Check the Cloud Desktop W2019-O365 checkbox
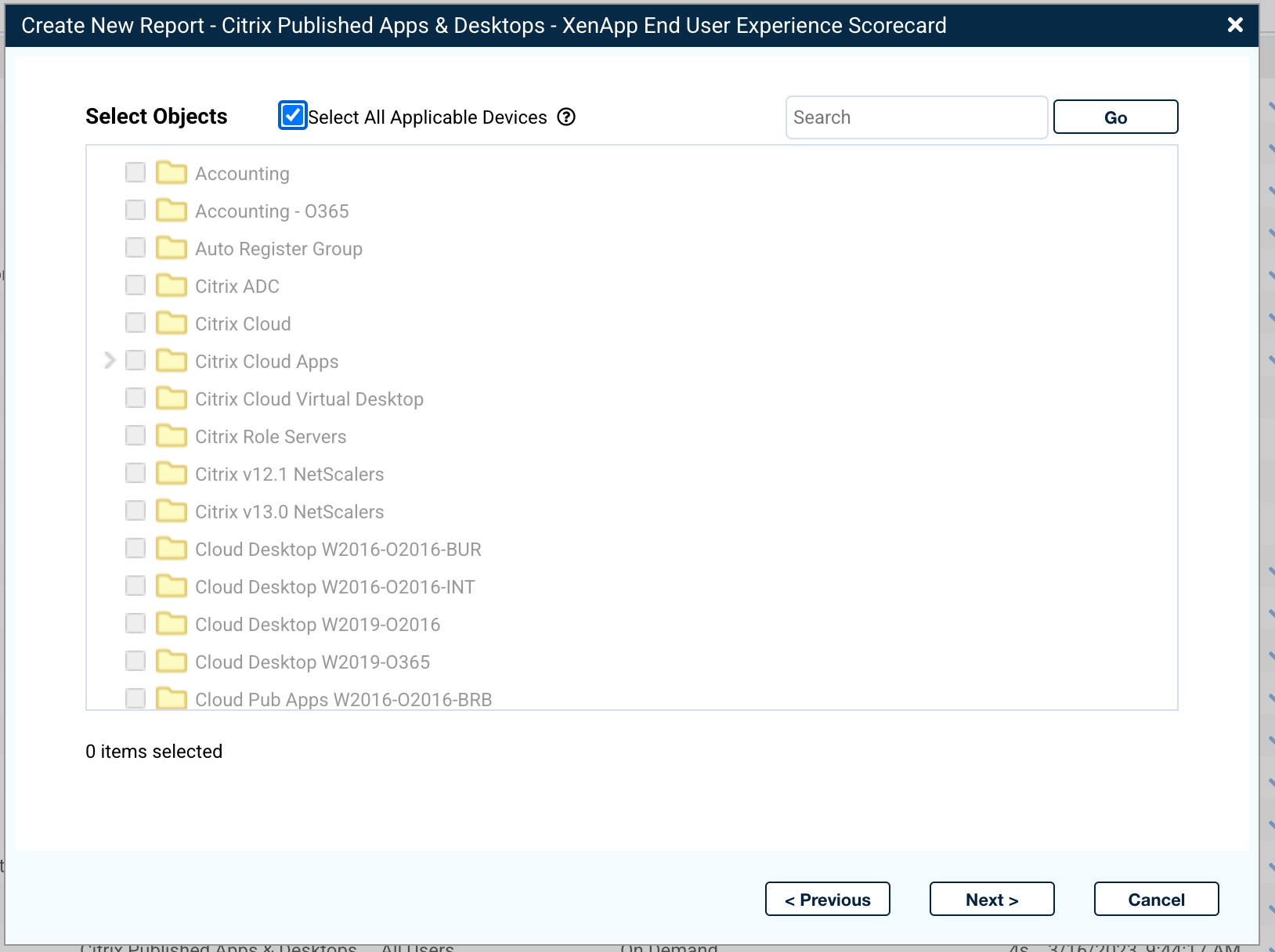Viewport: 1275px width, 952px height. pyautogui.click(x=135, y=661)
